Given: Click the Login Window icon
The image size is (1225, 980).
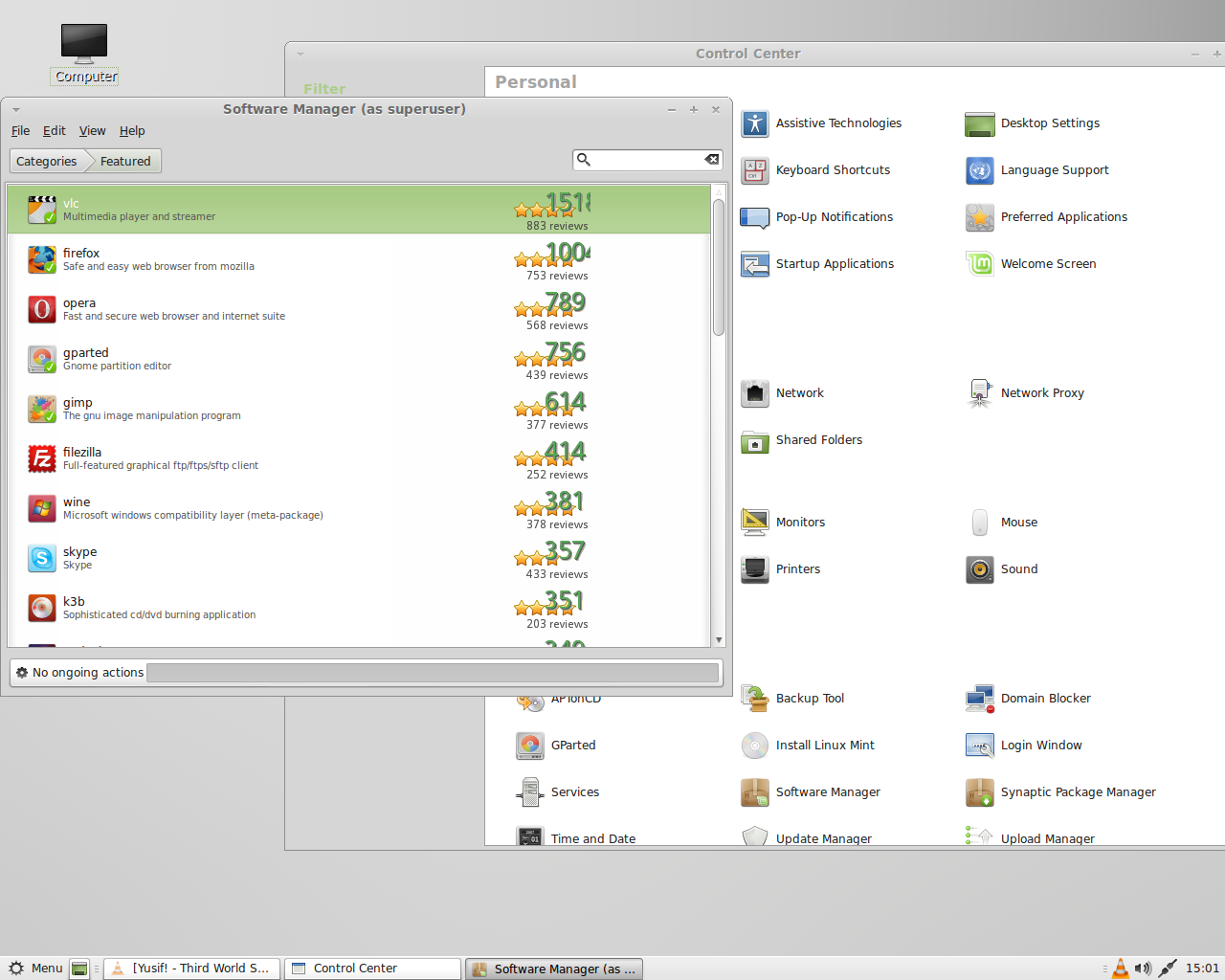Looking at the screenshot, I should tap(980, 746).
